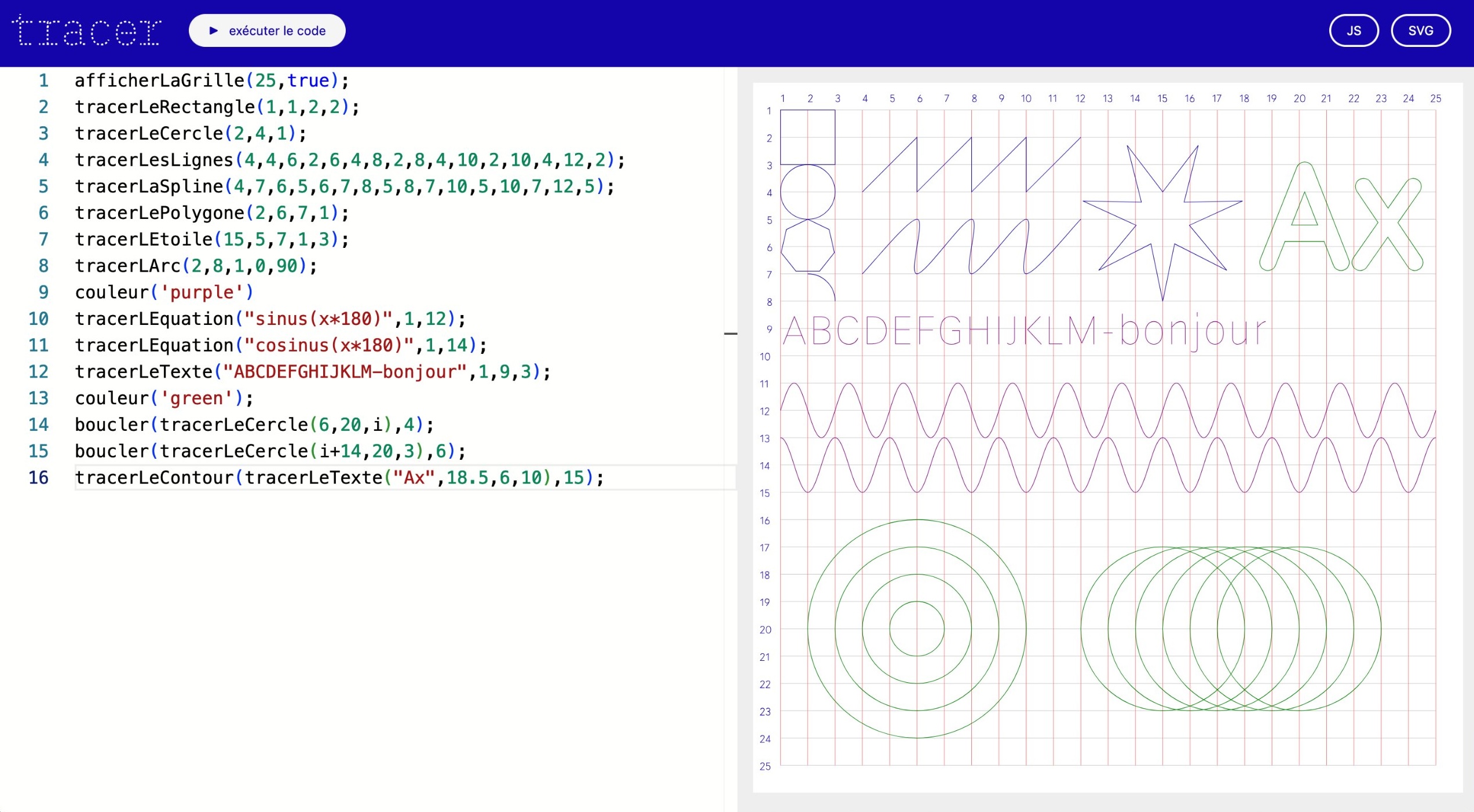This screenshot has width=1474, height=812.
Task: Click the boucler(tracerLeCercle(6,20,i),4) line
Action: pos(254,425)
